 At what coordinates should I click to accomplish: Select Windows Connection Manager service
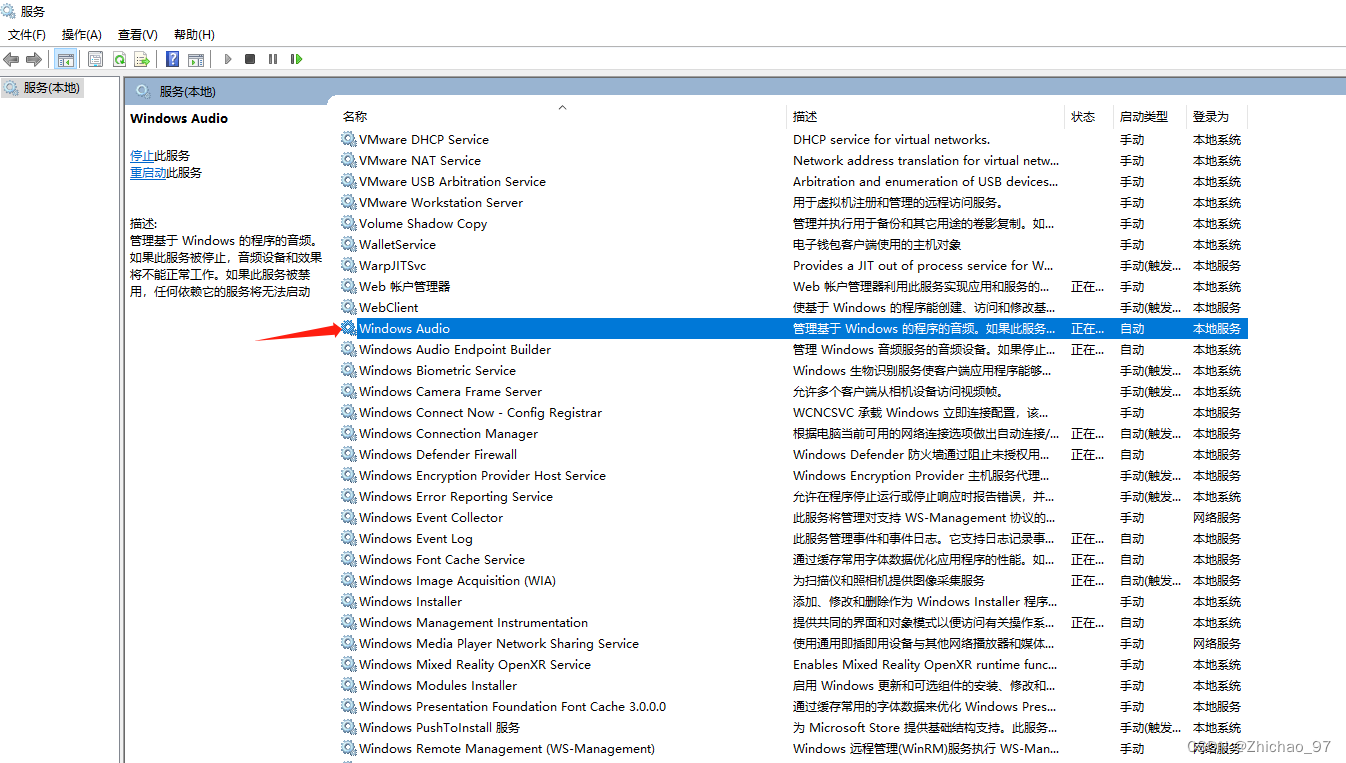coord(793,433)
